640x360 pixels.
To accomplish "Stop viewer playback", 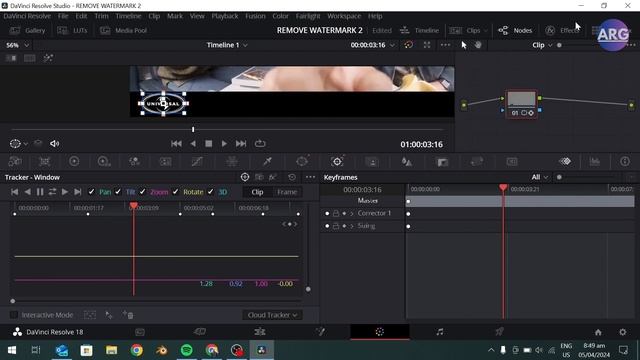I will tap(209, 144).
